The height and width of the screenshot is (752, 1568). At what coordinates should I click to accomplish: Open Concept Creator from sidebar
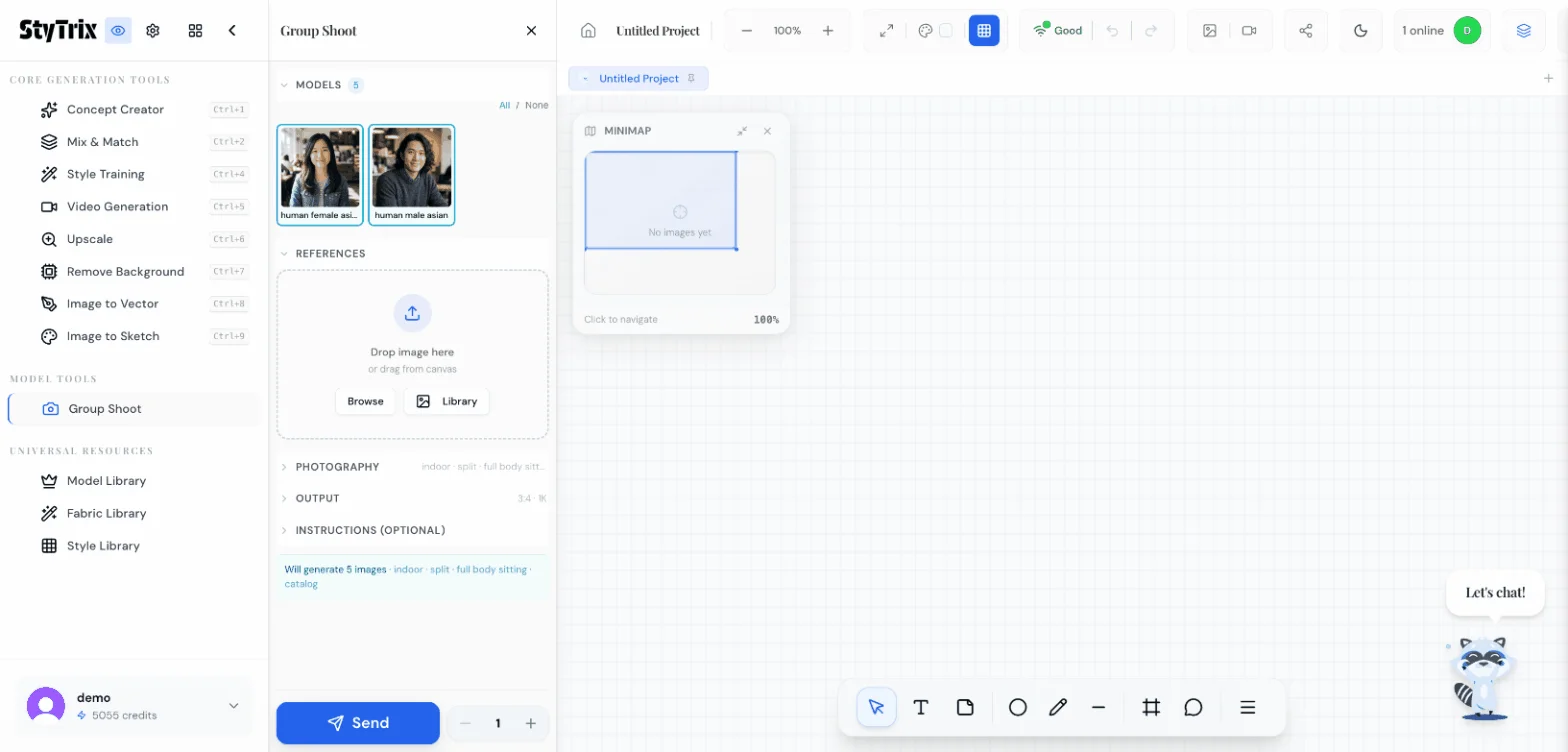[x=115, y=110]
